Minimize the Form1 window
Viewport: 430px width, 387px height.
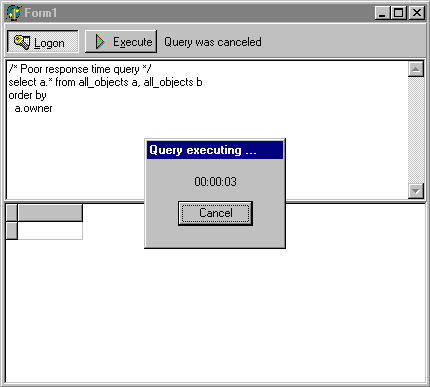pos(382,13)
